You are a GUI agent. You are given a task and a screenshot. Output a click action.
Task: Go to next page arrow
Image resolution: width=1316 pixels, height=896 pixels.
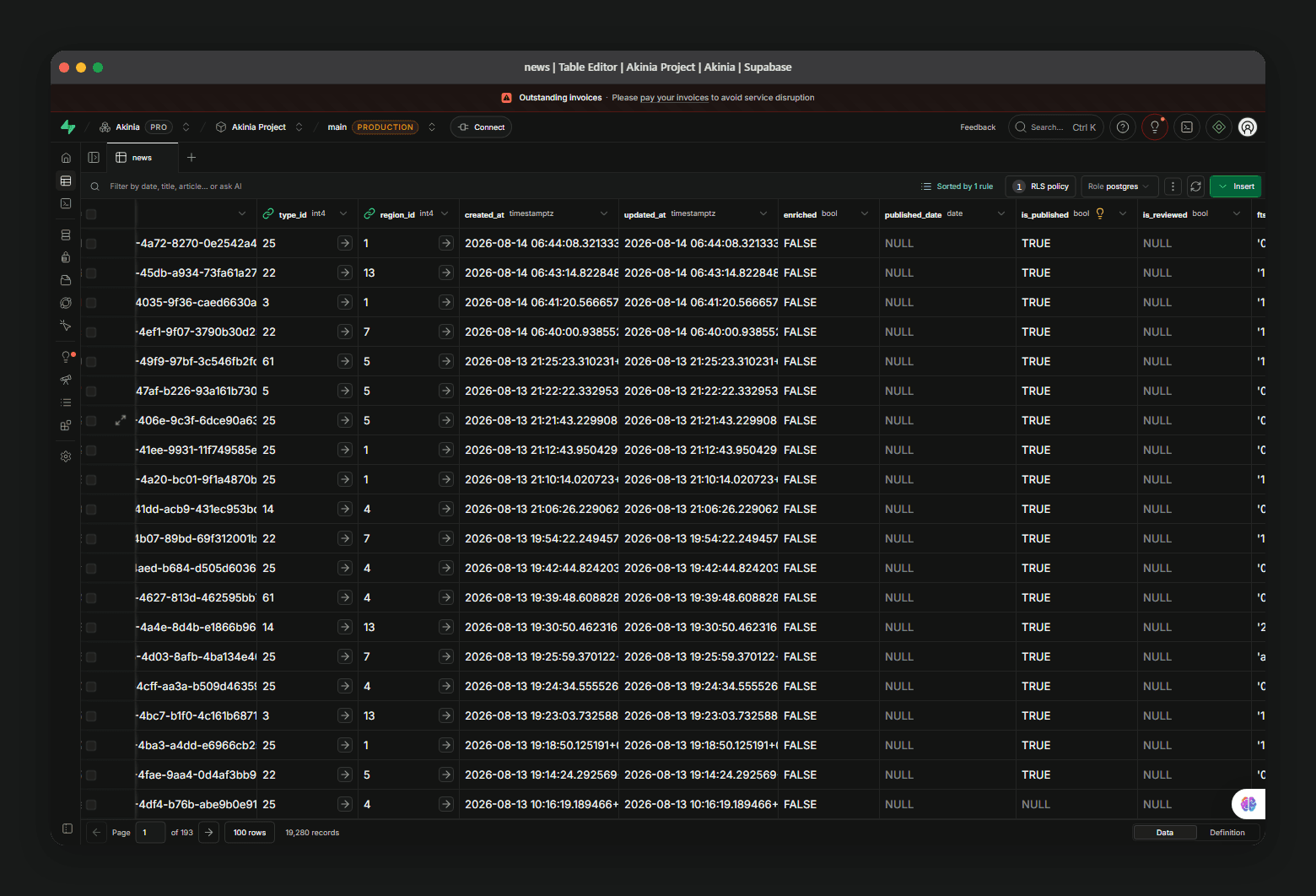point(209,833)
